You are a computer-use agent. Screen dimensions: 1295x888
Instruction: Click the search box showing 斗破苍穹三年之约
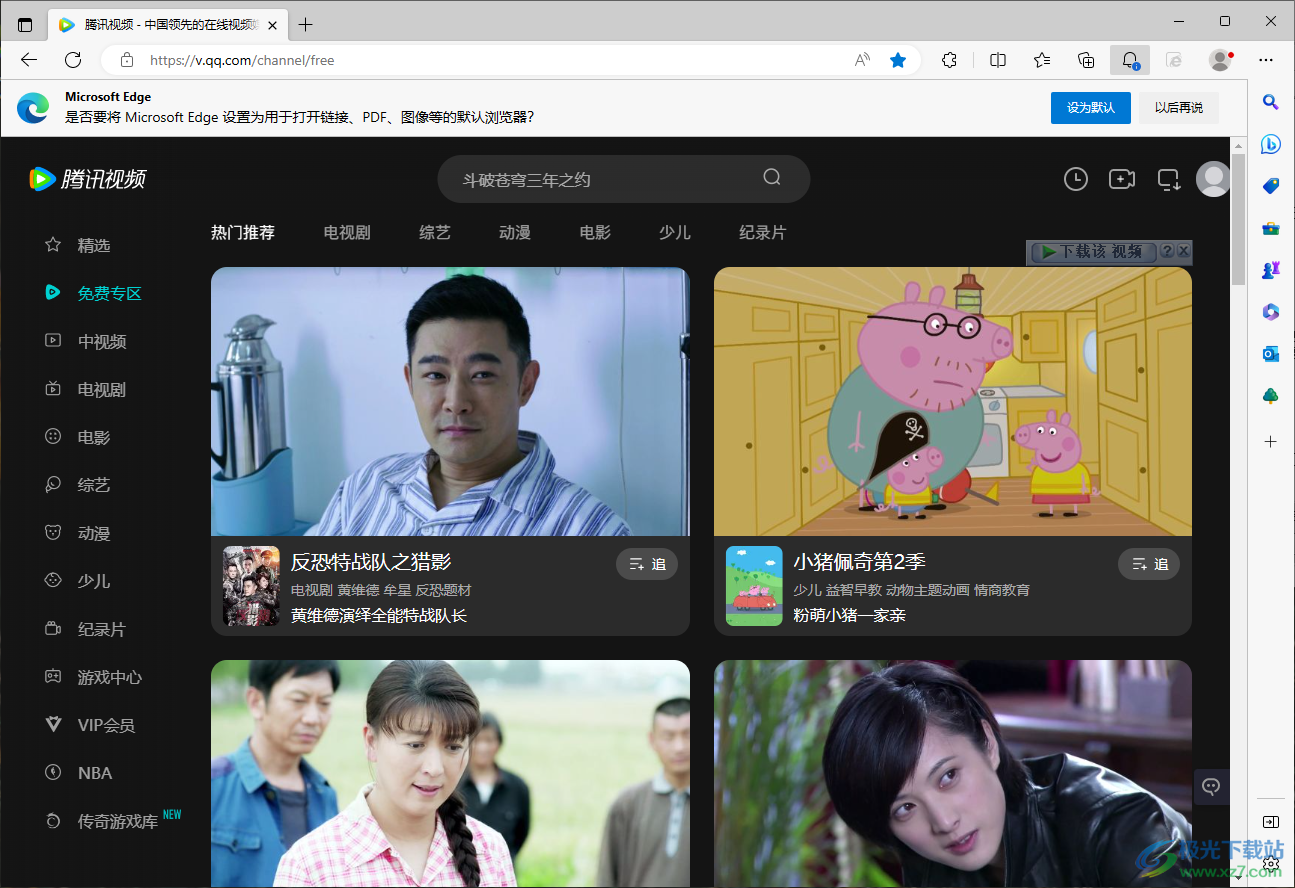(623, 179)
